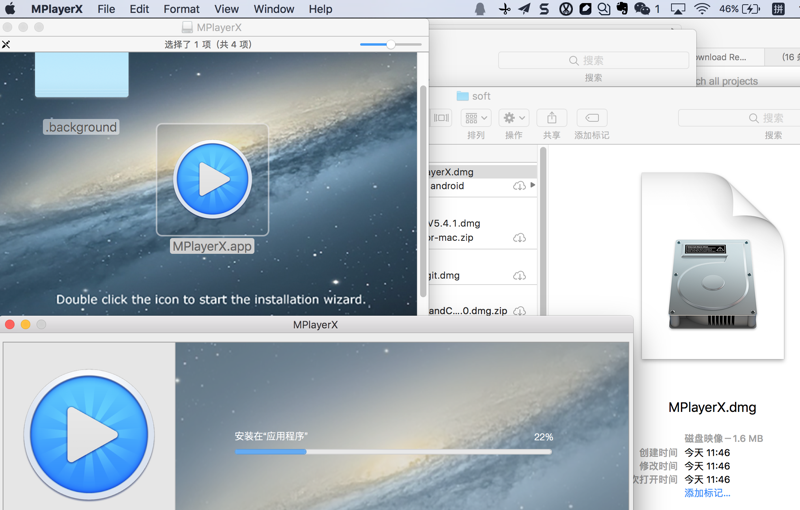Click the installation progress bar at 22%
Image resolution: width=800 pixels, height=510 pixels.
[x=393, y=452]
